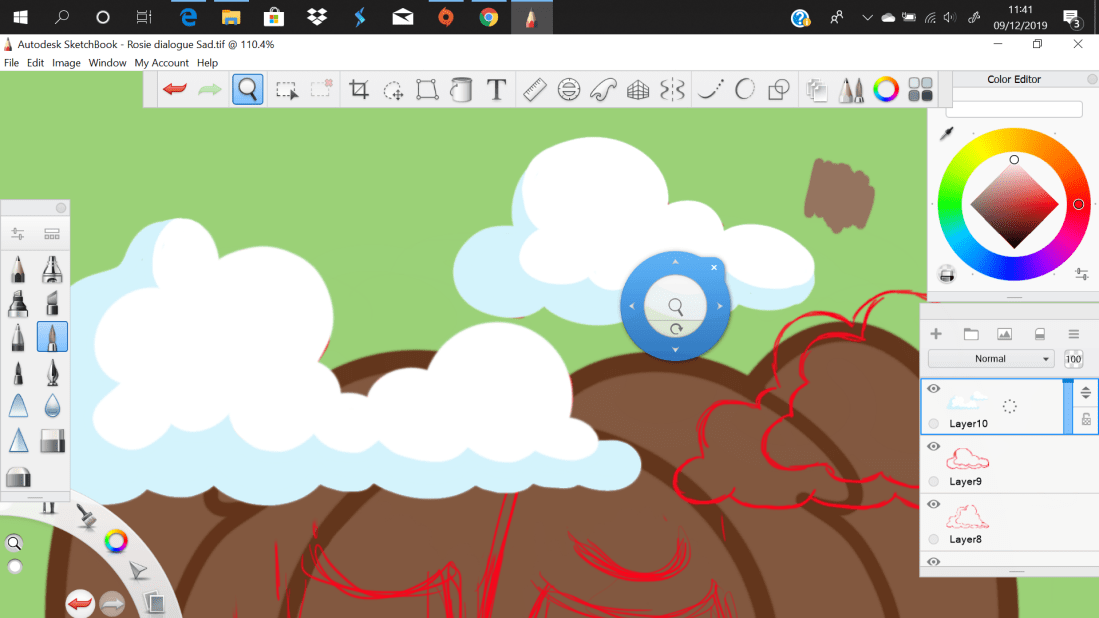Open the Window menu
The width and height of the screenshot is (1099, 618).
point(107,62)
